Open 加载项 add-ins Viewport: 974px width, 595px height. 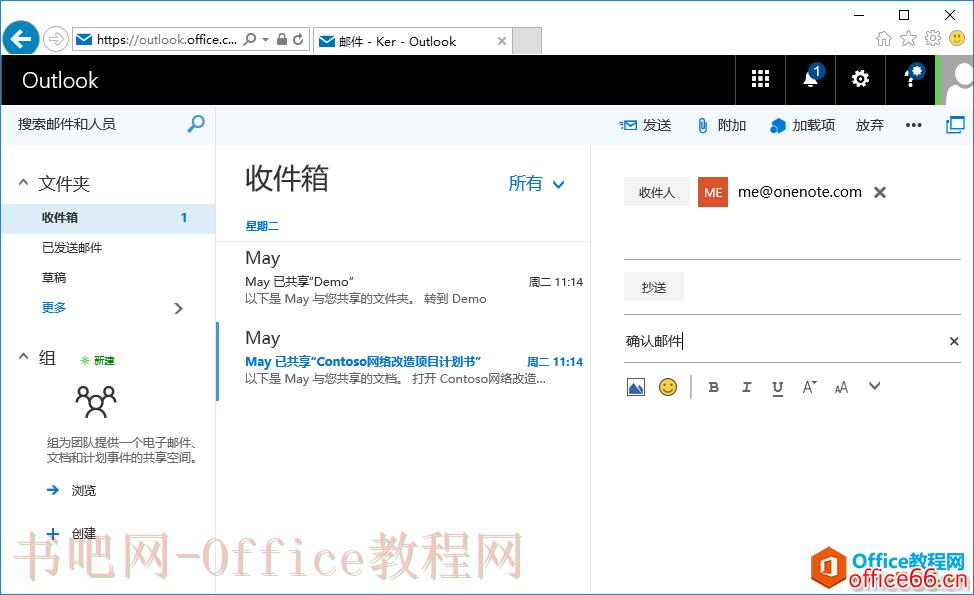point(802,125)
